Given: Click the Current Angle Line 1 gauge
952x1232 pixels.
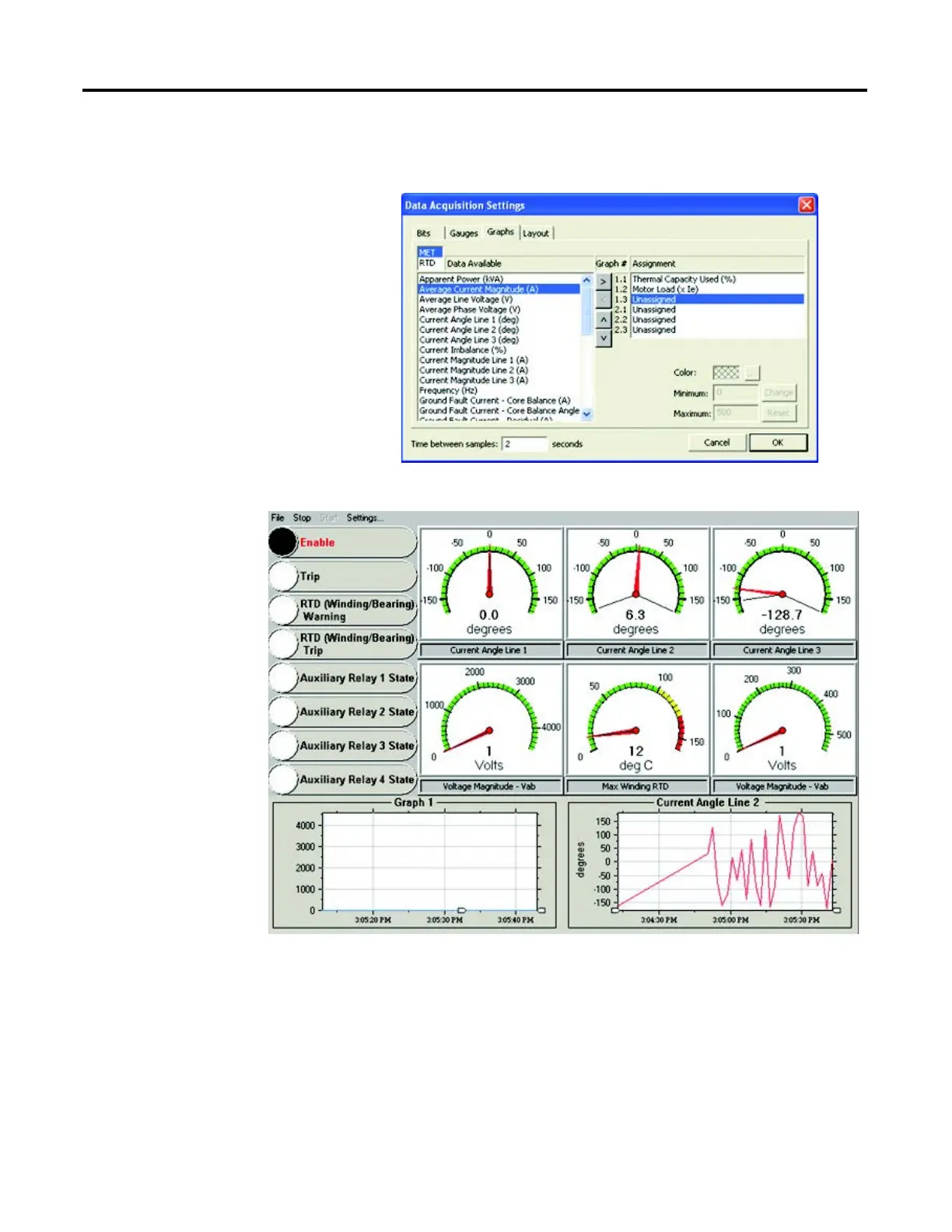Looking at the screenshot, I should 490,583.
